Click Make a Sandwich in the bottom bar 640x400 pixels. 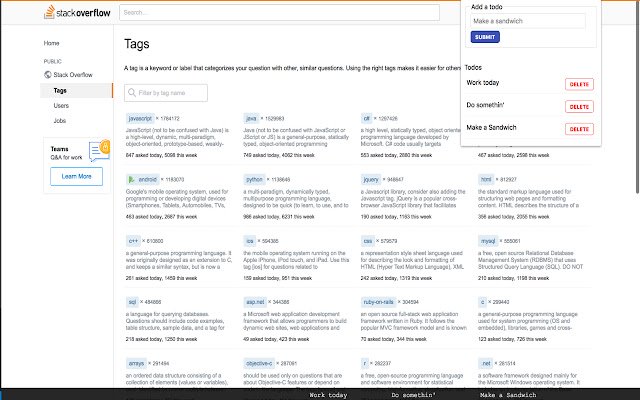tap(508, 395)
